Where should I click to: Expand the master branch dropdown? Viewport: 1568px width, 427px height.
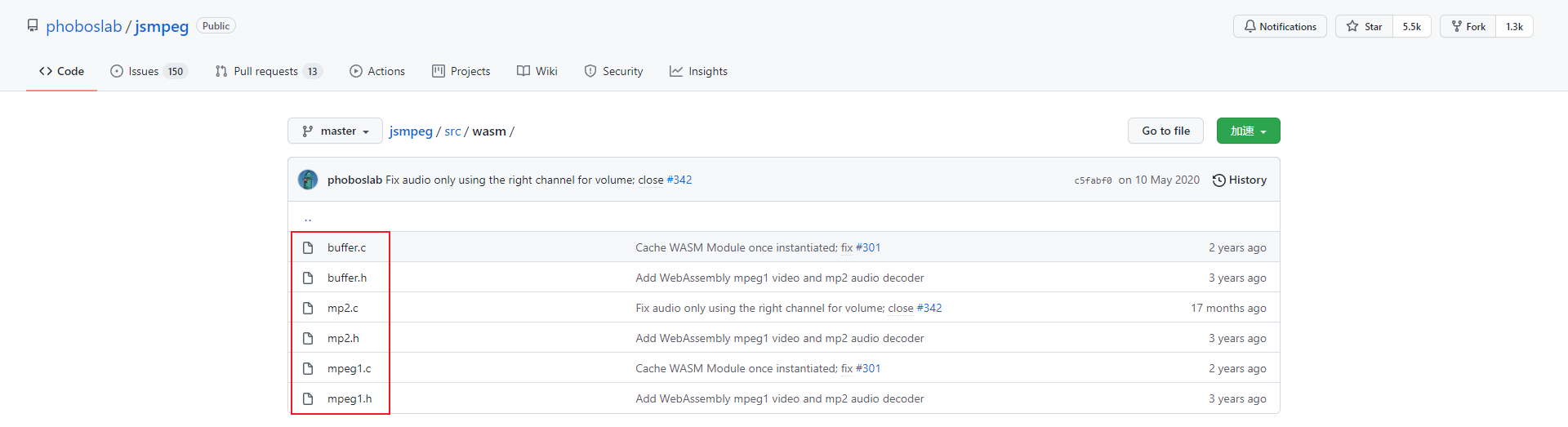(x=335, y=131)
